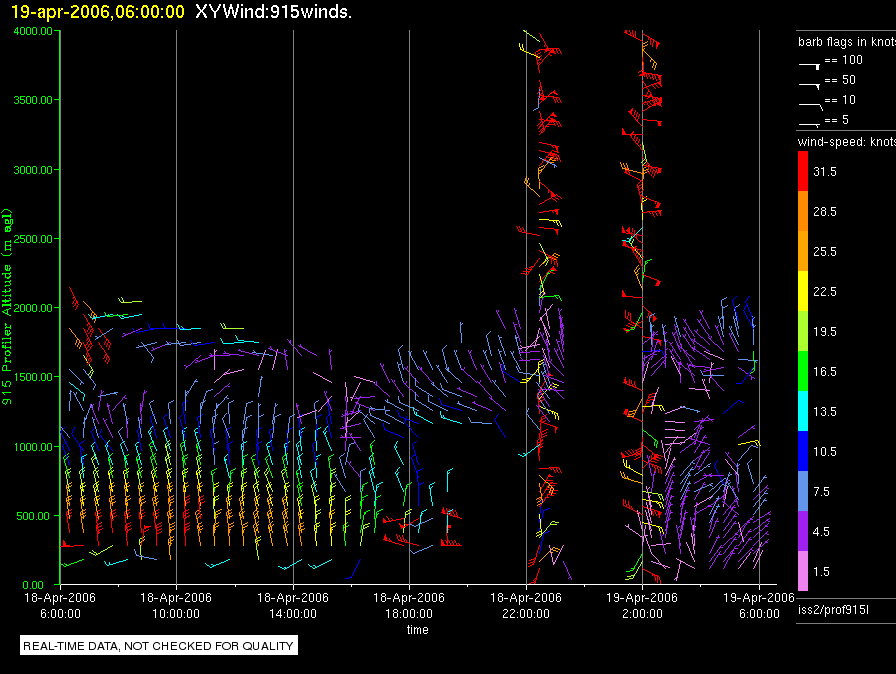This screenshot has height=674, width=896.
Task: Click the XYWind:915winds plot title
Action: pyautogui.click(x=273, y=12)
